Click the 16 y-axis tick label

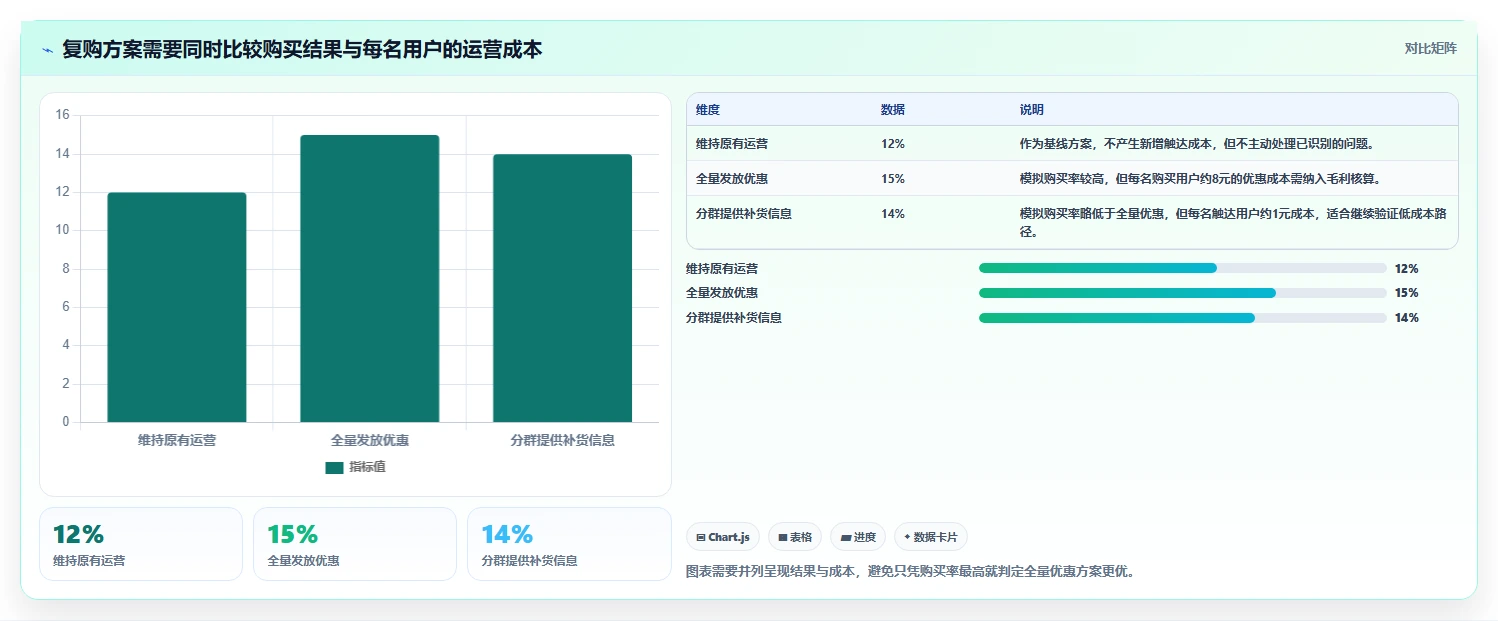pyautogui.click(x=62, y=115)
